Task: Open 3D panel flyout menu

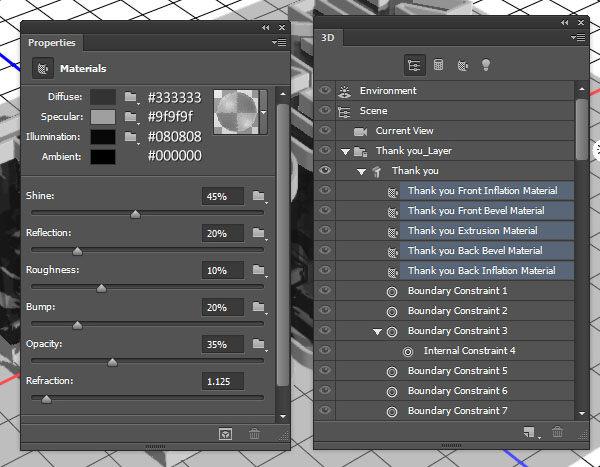Action: tap(578, 38)
